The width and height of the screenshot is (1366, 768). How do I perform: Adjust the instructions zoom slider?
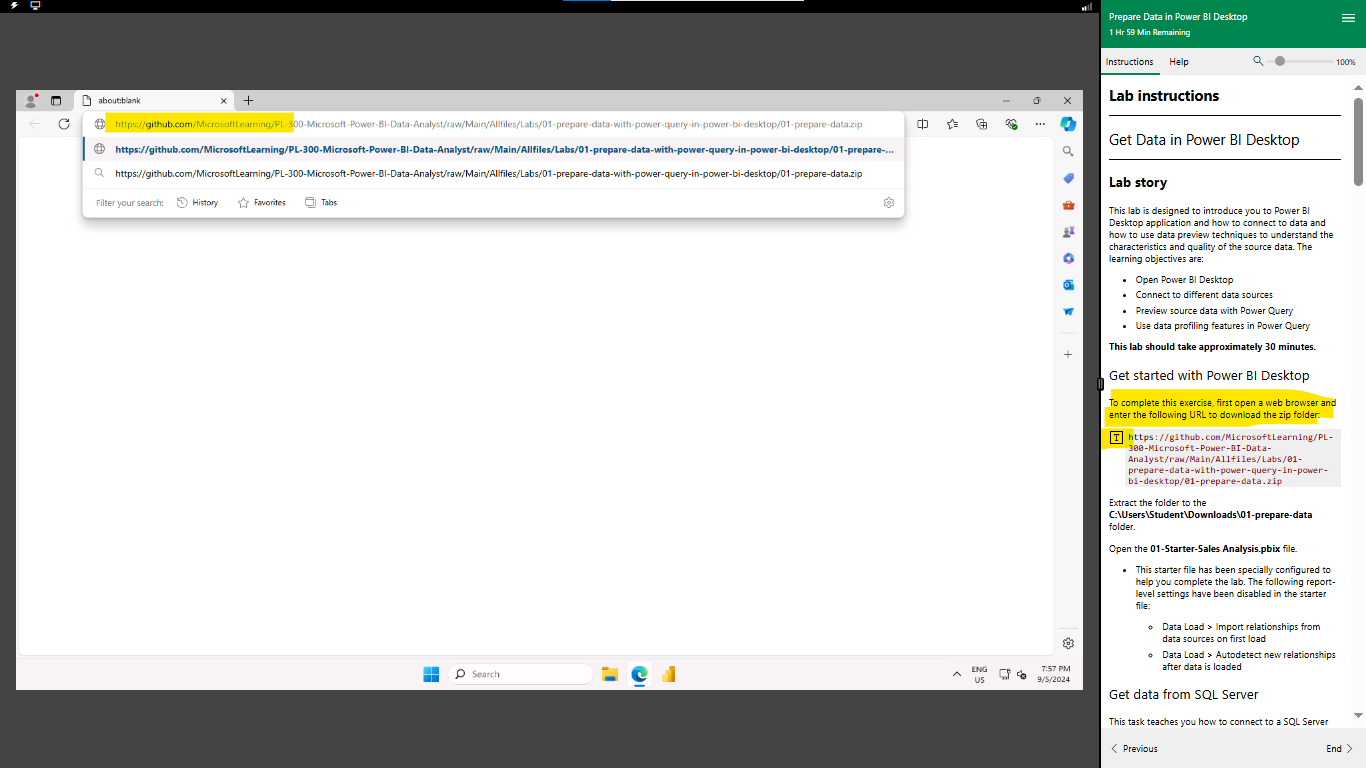[x=1298, y=61]
